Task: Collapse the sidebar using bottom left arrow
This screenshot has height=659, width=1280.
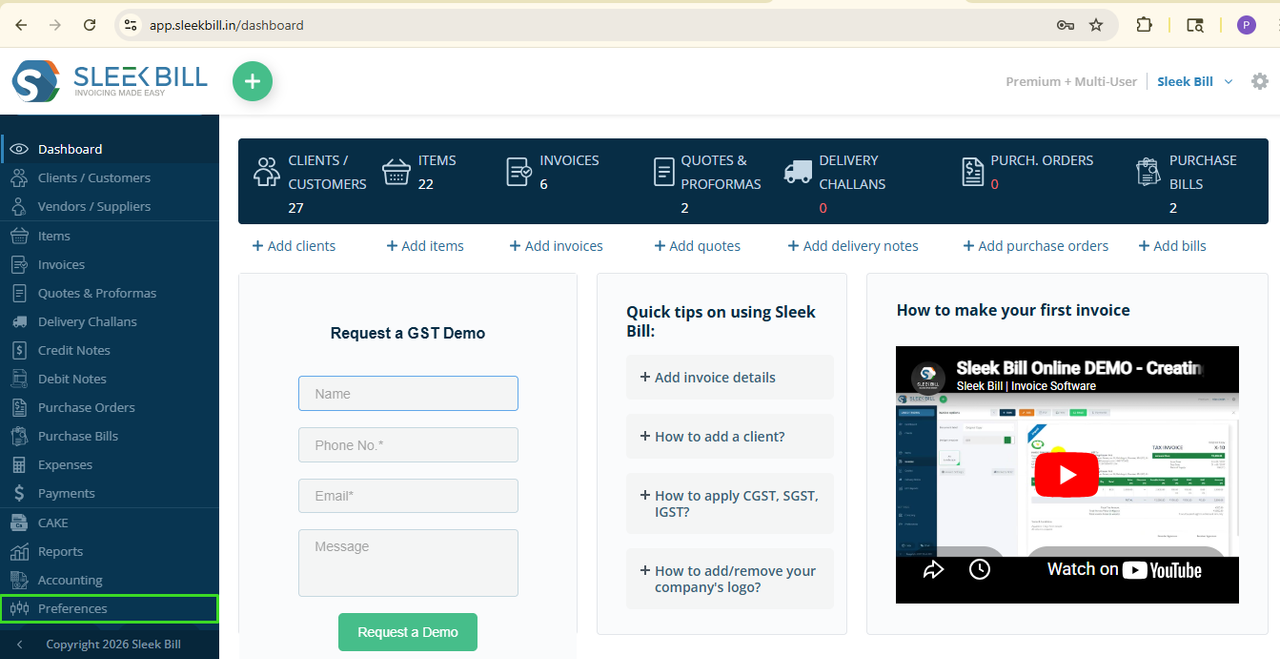Action: pyautogui.click(x=19, y=644)
